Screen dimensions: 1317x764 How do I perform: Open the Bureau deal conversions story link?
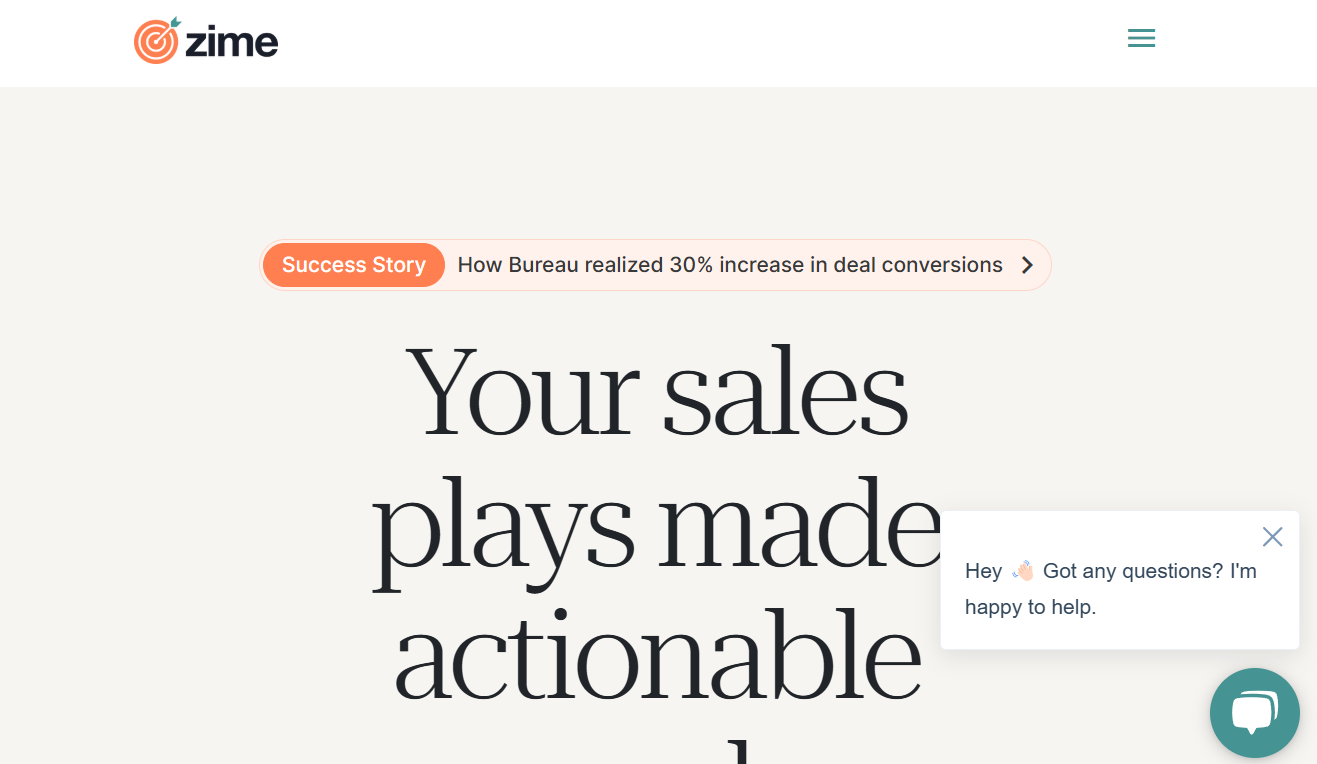[x=729, y=265]
